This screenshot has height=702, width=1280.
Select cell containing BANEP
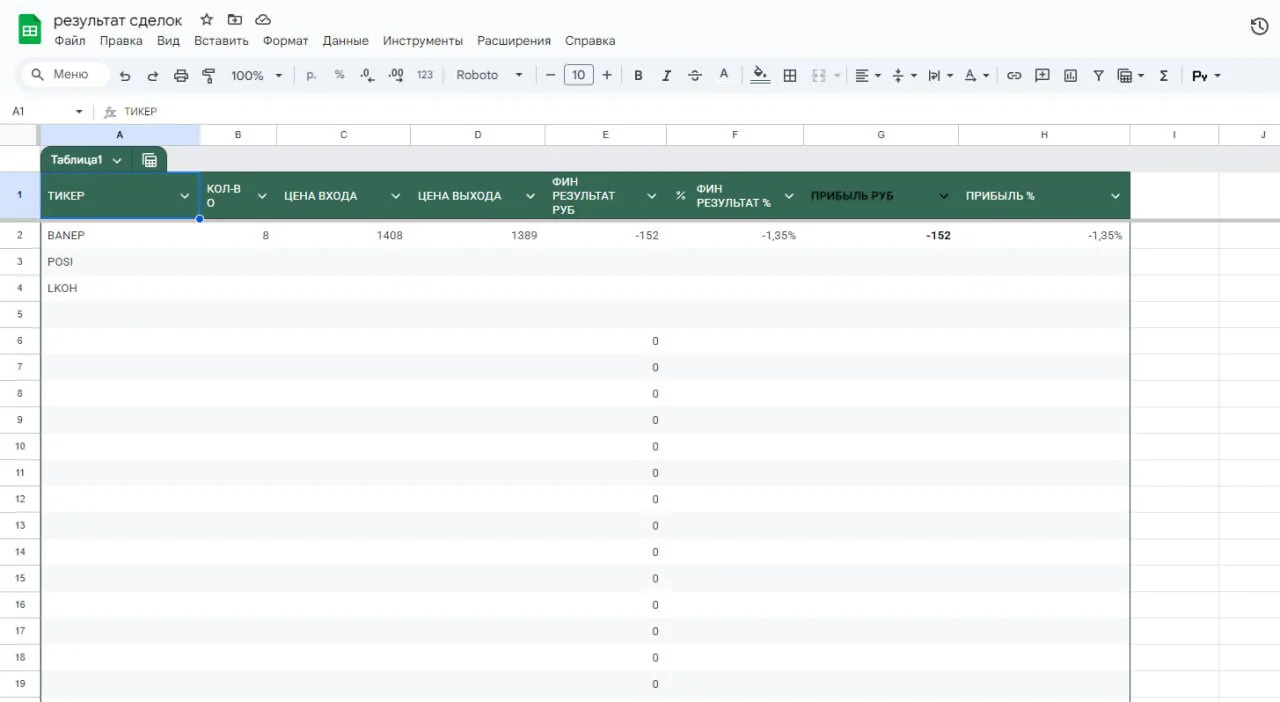(x=120, y=235)
